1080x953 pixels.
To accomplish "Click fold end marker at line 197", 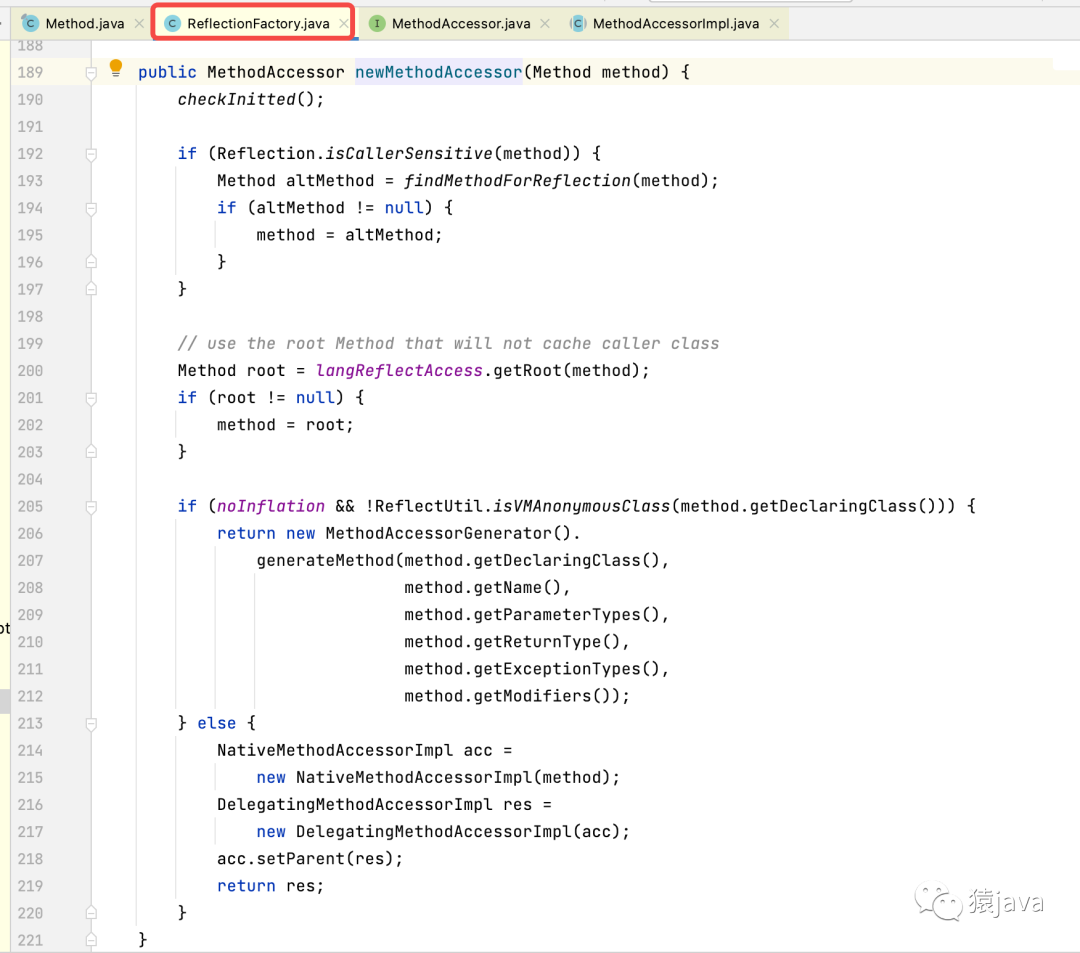I will point(91,289).
